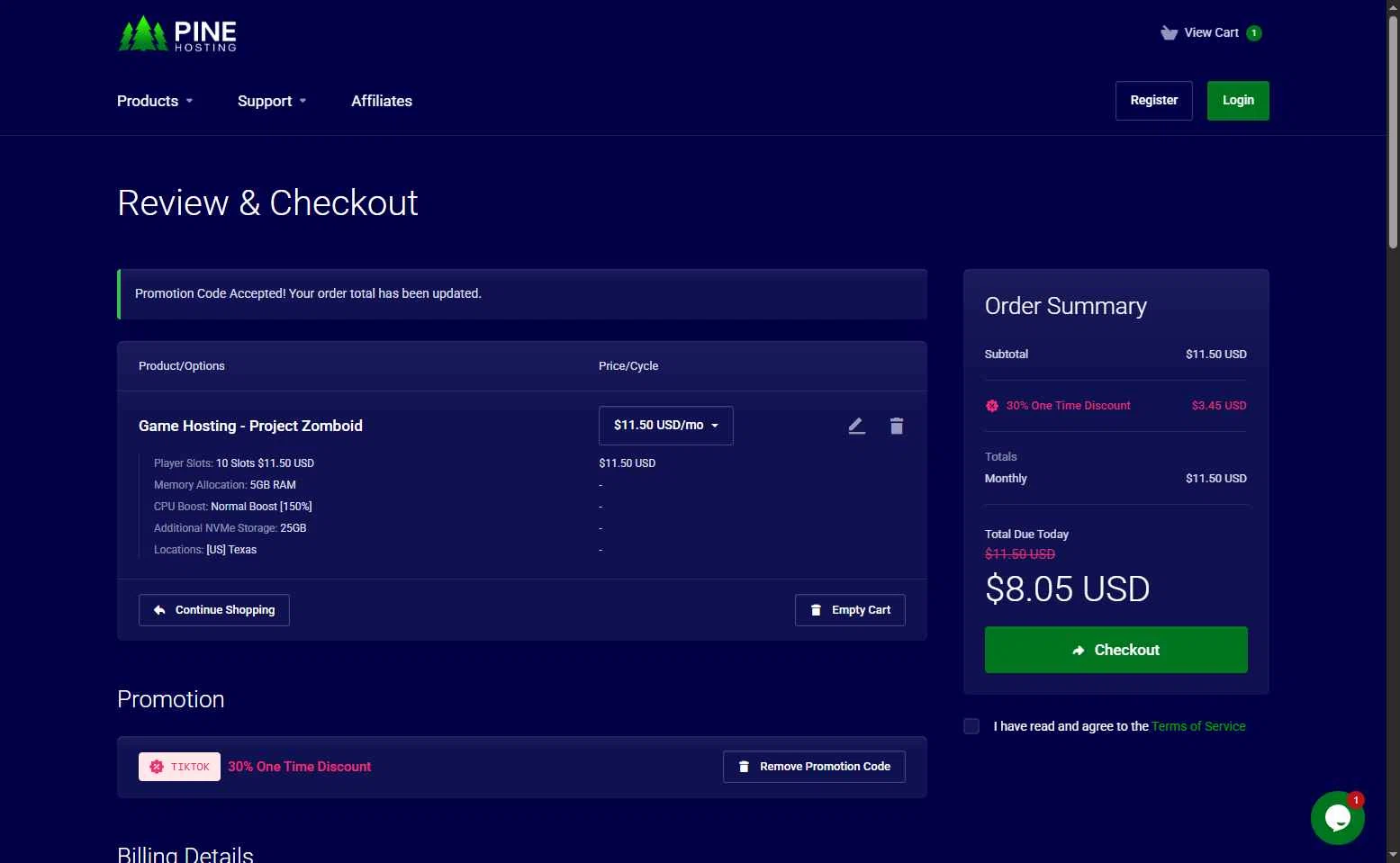Image resolution: width=1400 pixels, height=863 pixels.
Task: Open the live chat bubble
Action: point(1338,817)
